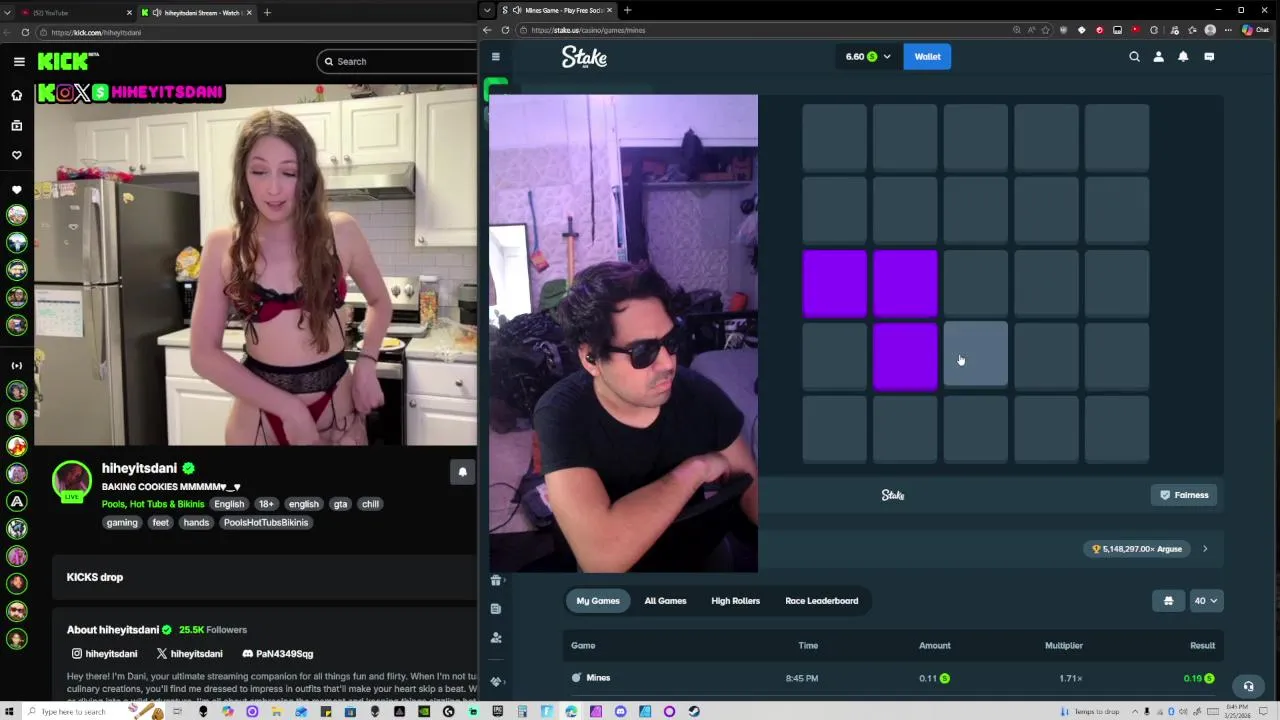The height and width of the screenshot is (720, 1280).
Task: Select the All Games tab
Action: click(665, 601)
